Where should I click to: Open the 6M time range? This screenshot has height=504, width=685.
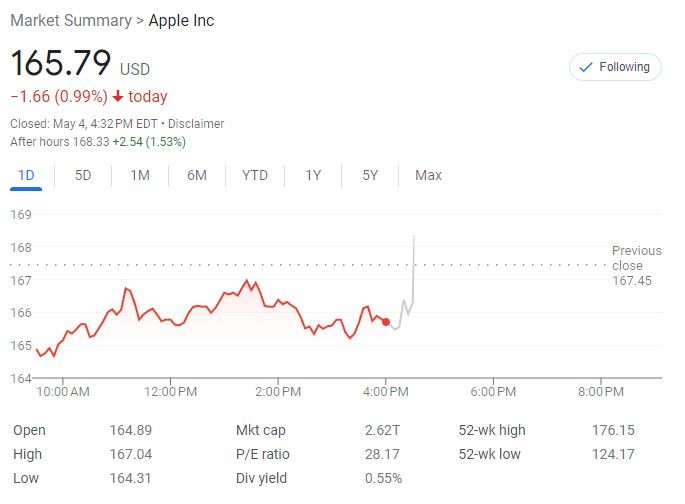(197, 176)
